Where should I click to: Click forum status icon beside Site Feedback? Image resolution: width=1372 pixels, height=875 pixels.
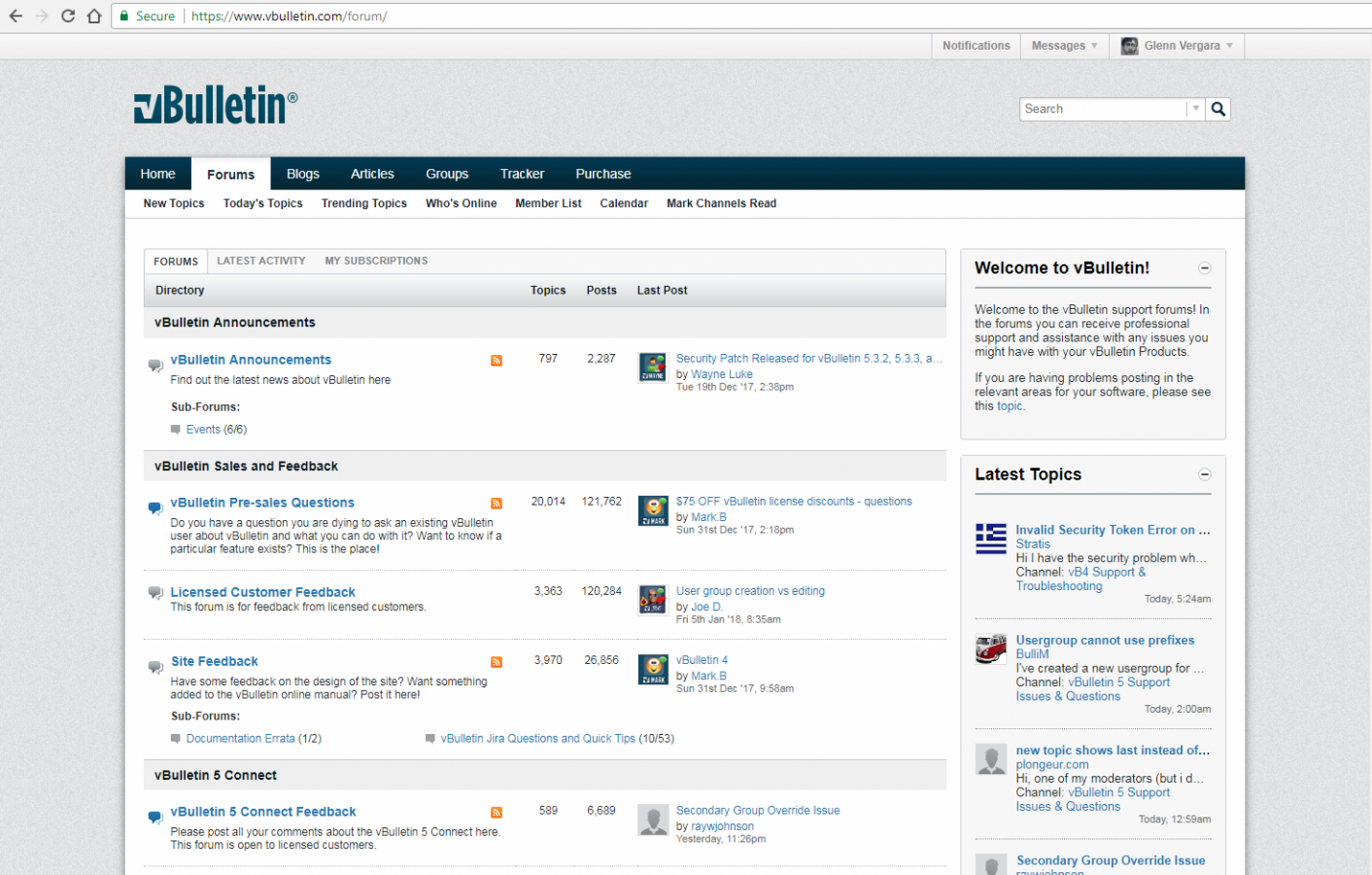[x=155, y=667]
